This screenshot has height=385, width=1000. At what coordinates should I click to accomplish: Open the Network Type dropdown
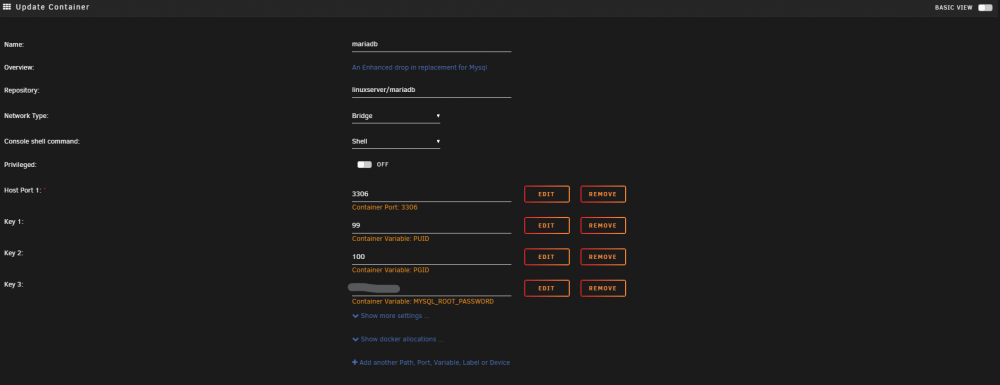click(395, 116)
